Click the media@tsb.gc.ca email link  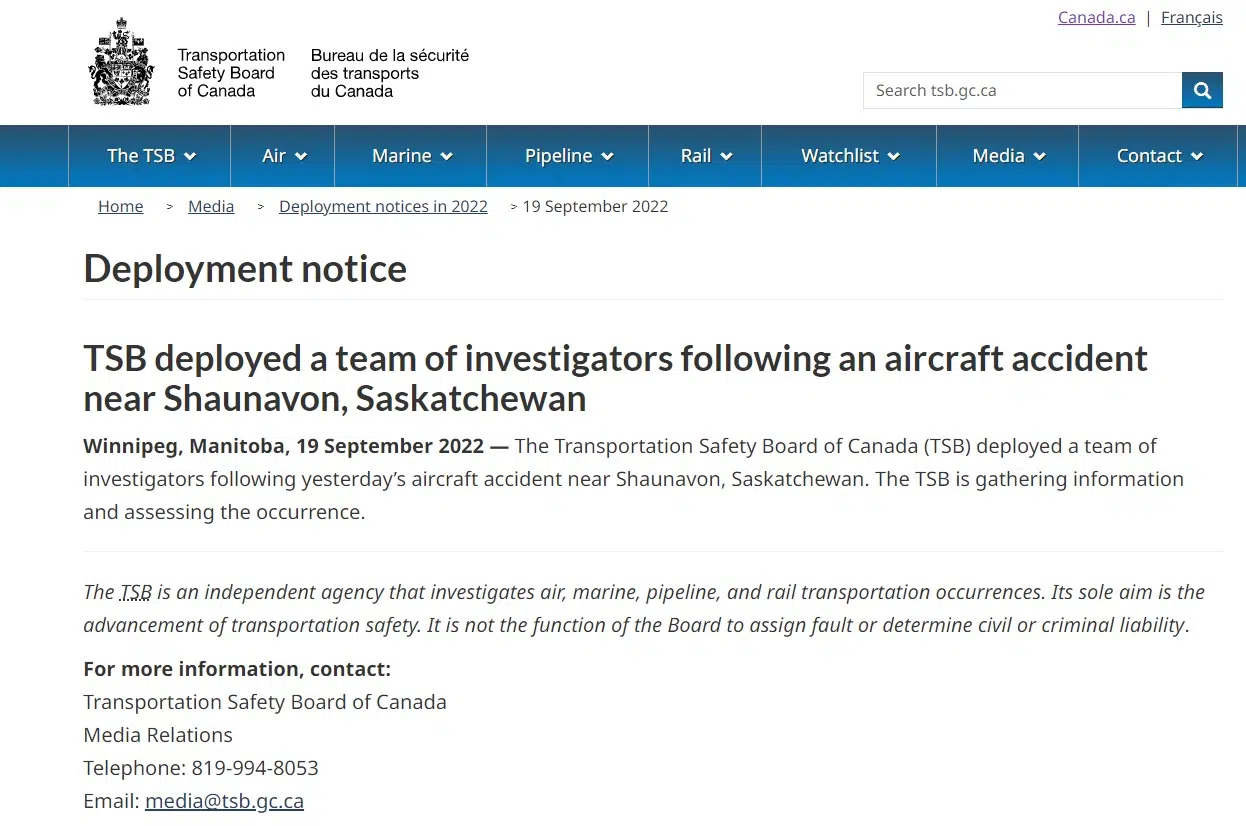point(224,801)
